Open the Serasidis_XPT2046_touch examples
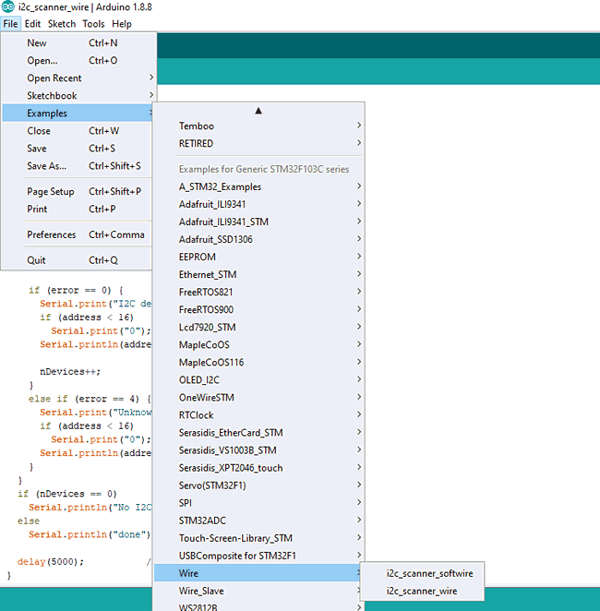600x611 pixels. 258,468
